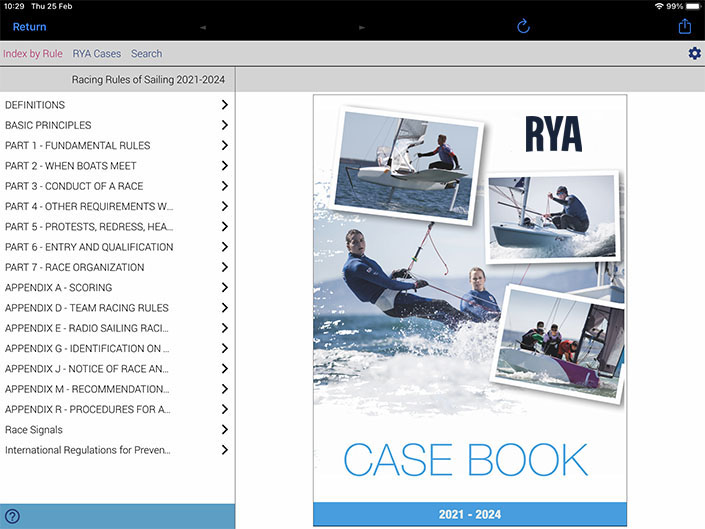
Task: Switch to RYA Cases tab
Action: (x=97, y=53)
